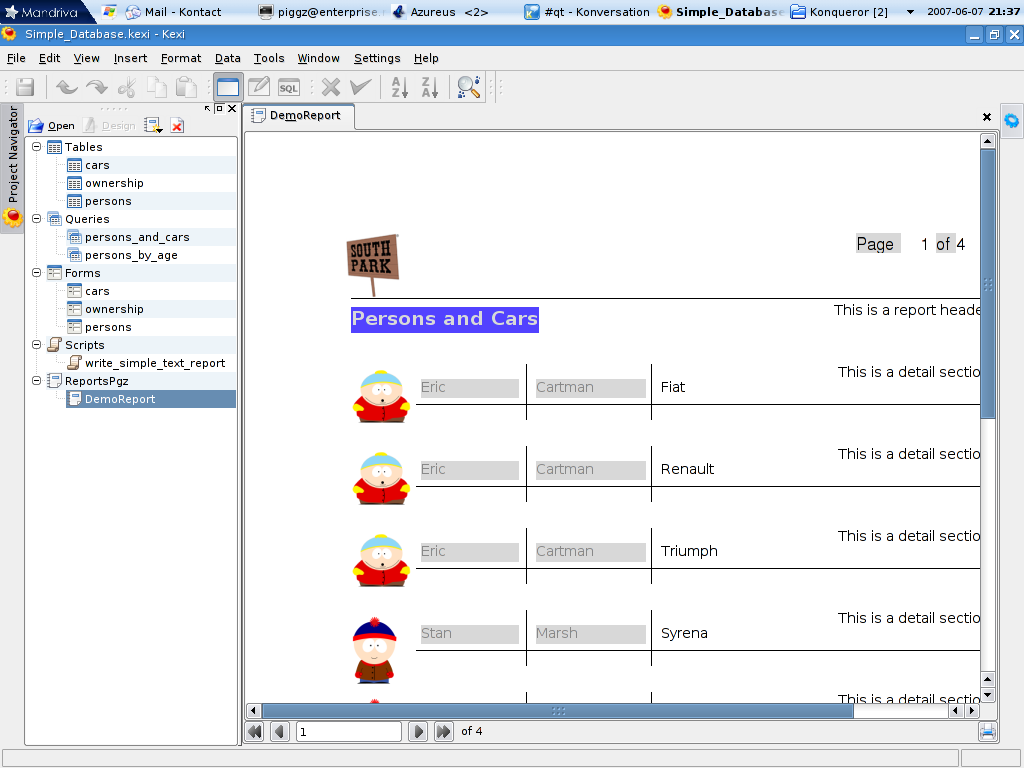Open the Insert menu

[x=131, y=58]
